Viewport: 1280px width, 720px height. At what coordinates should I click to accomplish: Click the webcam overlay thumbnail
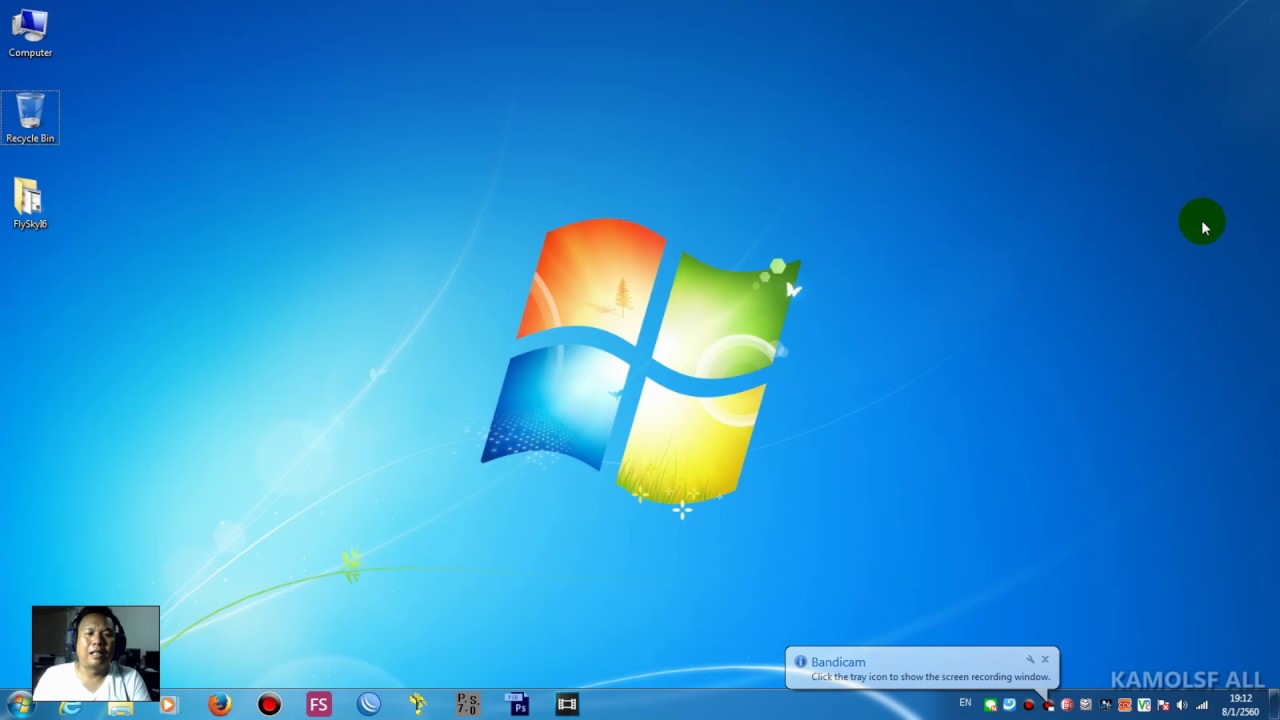click(x=95, y=653)
